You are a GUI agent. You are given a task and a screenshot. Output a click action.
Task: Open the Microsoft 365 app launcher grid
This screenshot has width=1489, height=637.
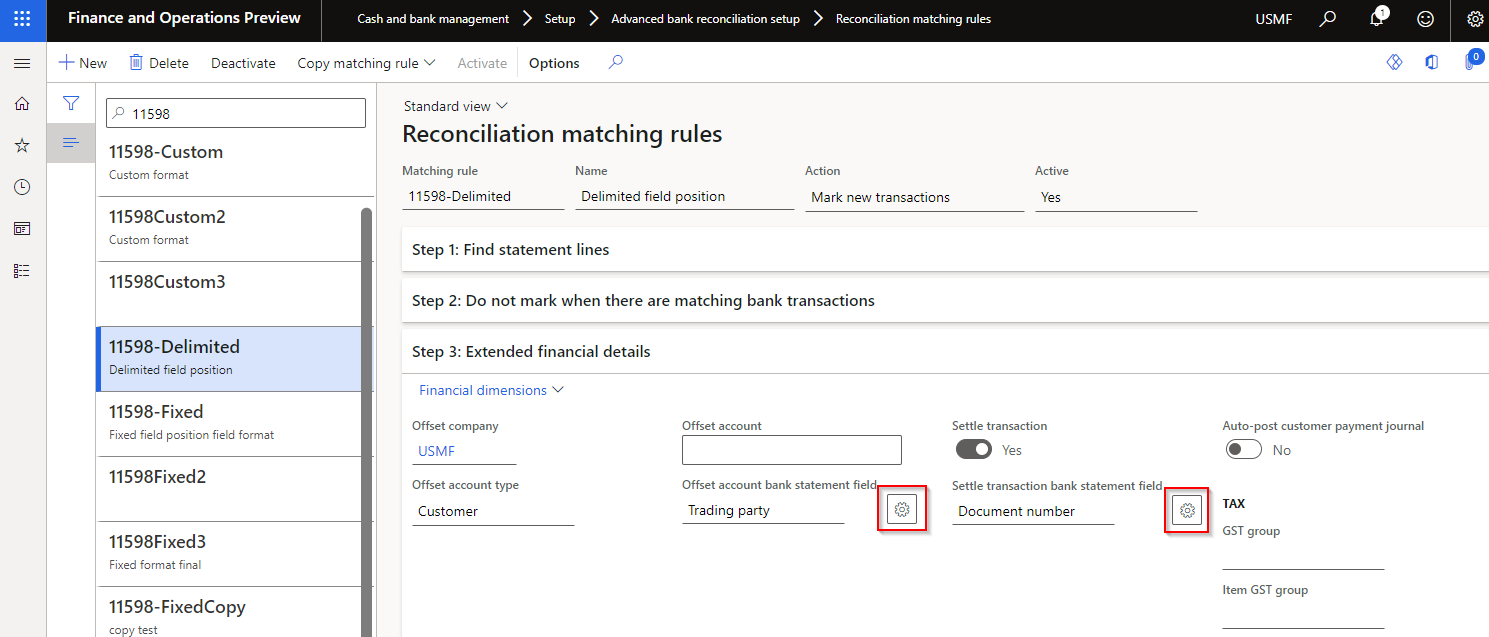(21, 19)
